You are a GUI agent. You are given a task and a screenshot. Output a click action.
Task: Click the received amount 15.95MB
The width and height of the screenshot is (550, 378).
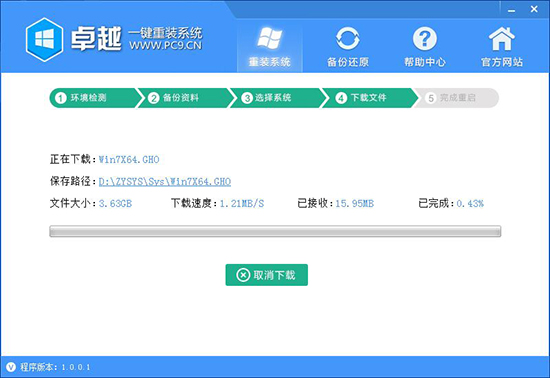[355, 203]
